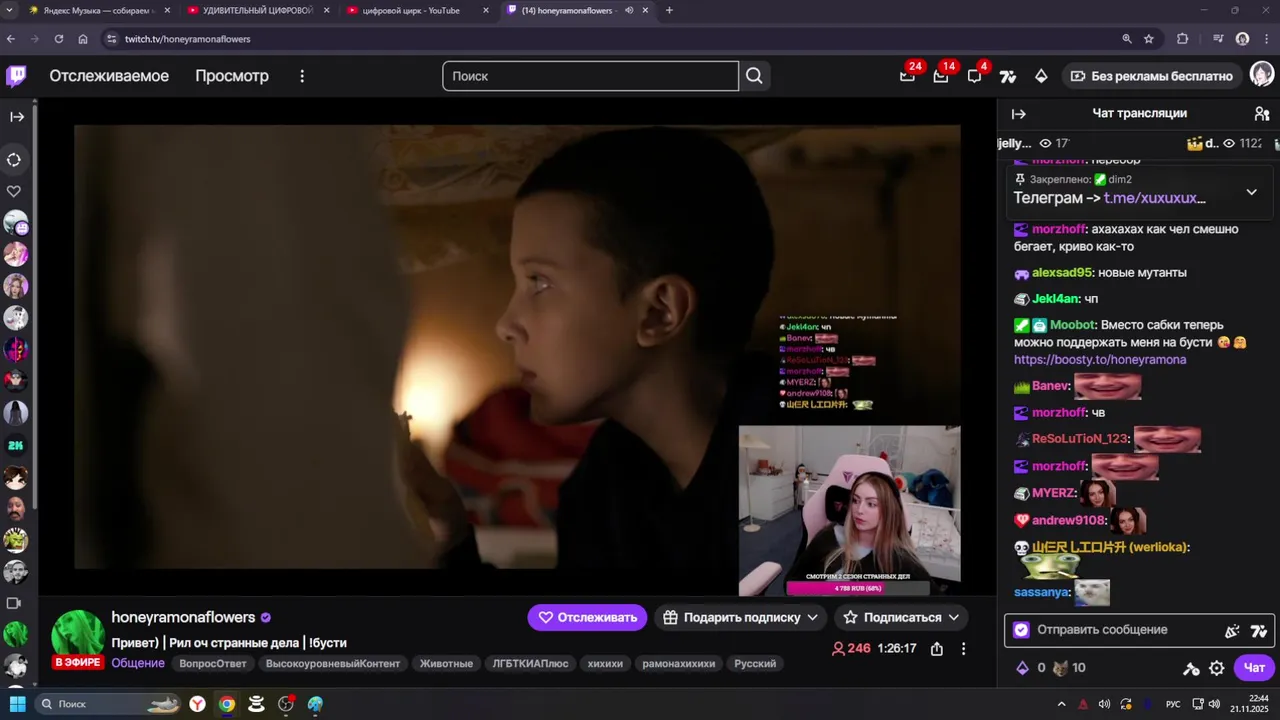Expand the pinned Telegram message chevron
1280x720 pixels.
point(1251,192)
